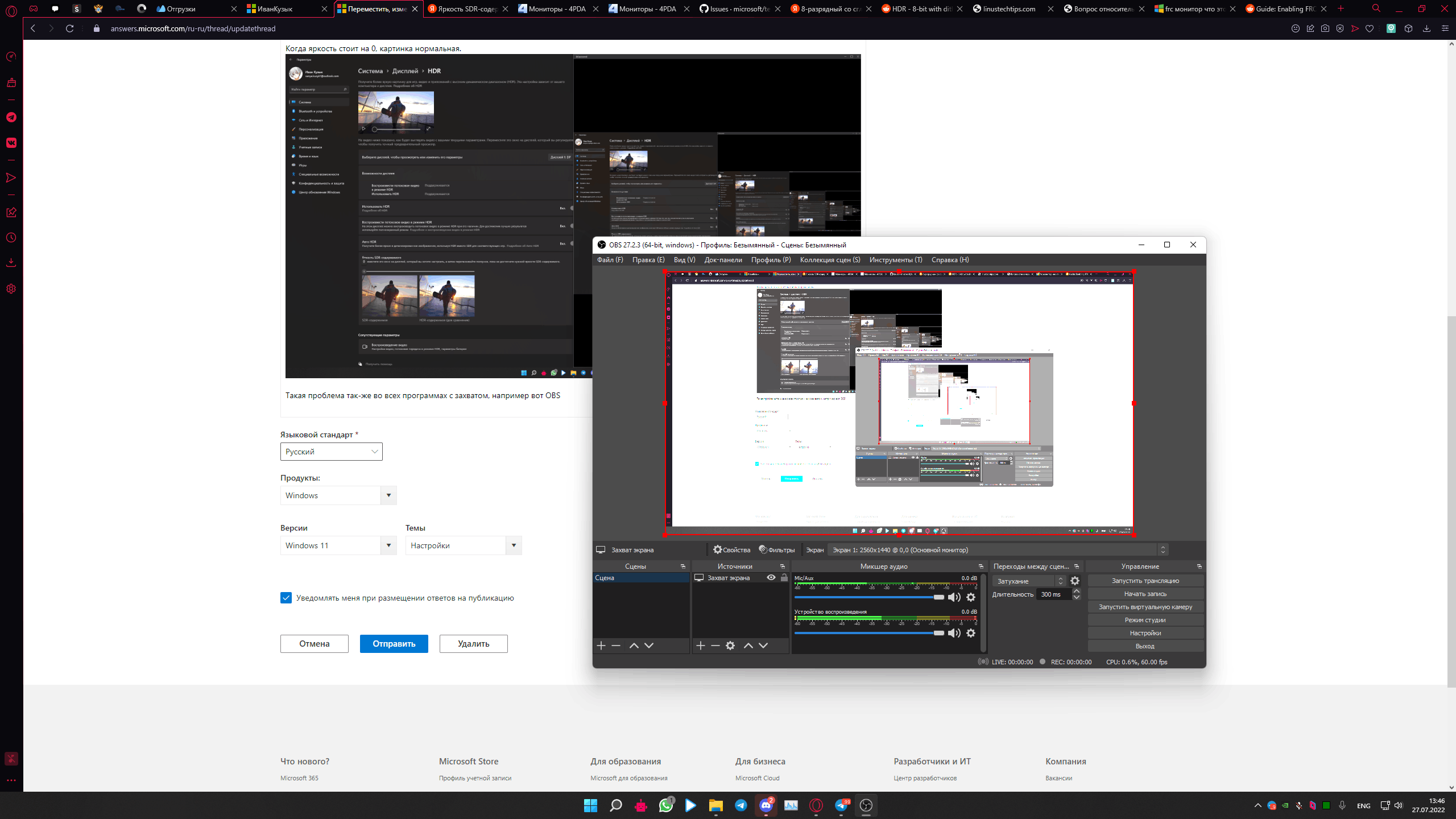This screenshot has width=1456, height=819.
Task: Open Версии dropdown showing Windows 11
Action: (338, 545)
